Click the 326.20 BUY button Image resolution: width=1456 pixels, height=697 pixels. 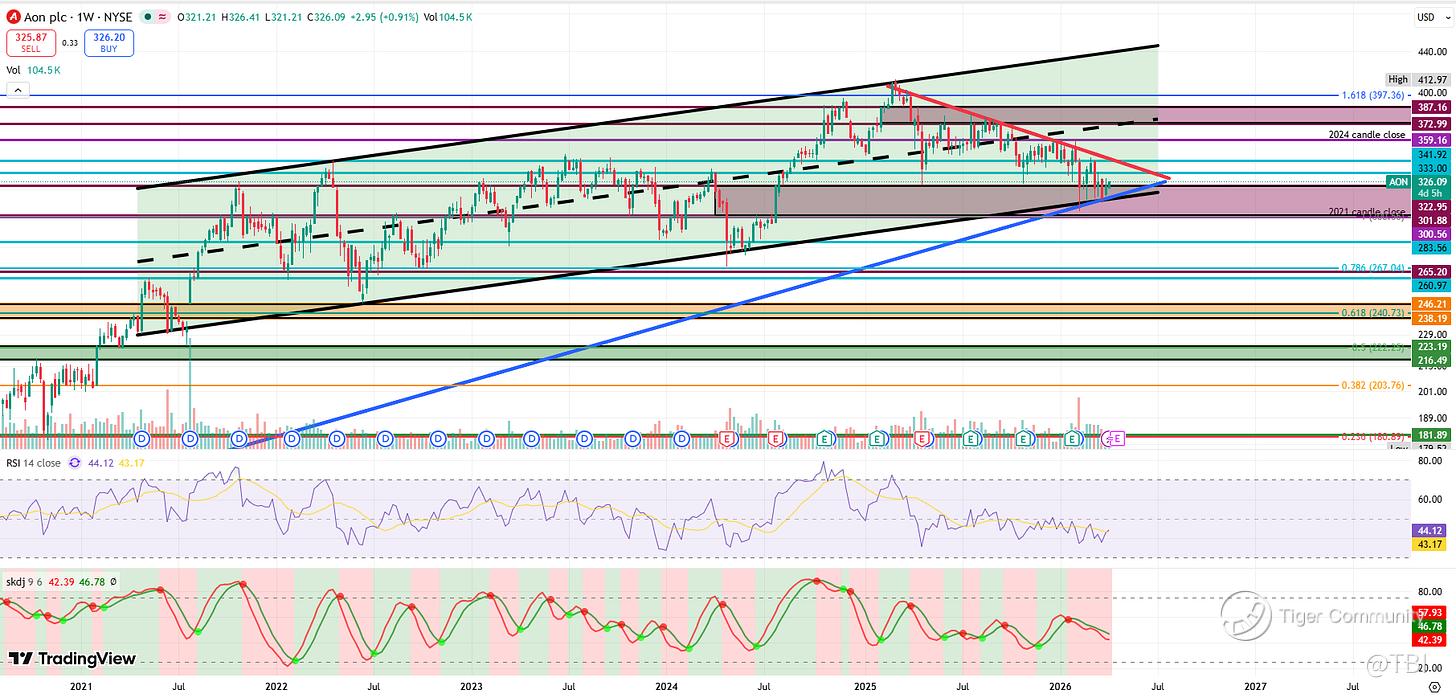[x=109, y=42]
